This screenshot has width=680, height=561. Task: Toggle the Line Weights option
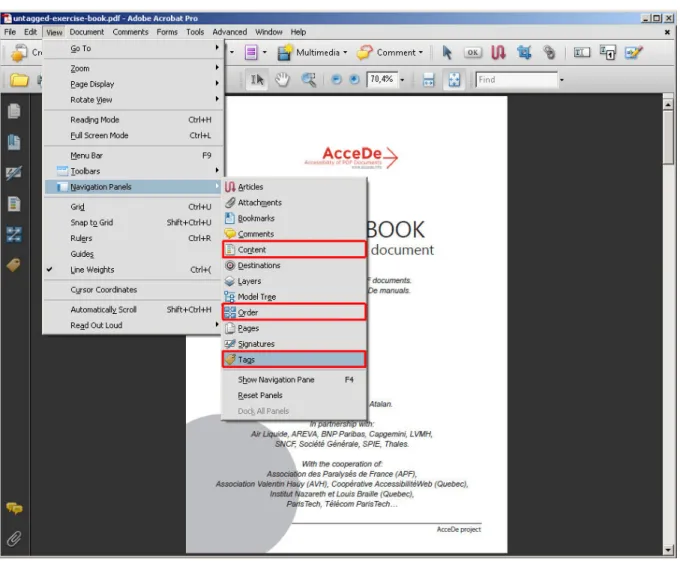(x=133, y=270)
